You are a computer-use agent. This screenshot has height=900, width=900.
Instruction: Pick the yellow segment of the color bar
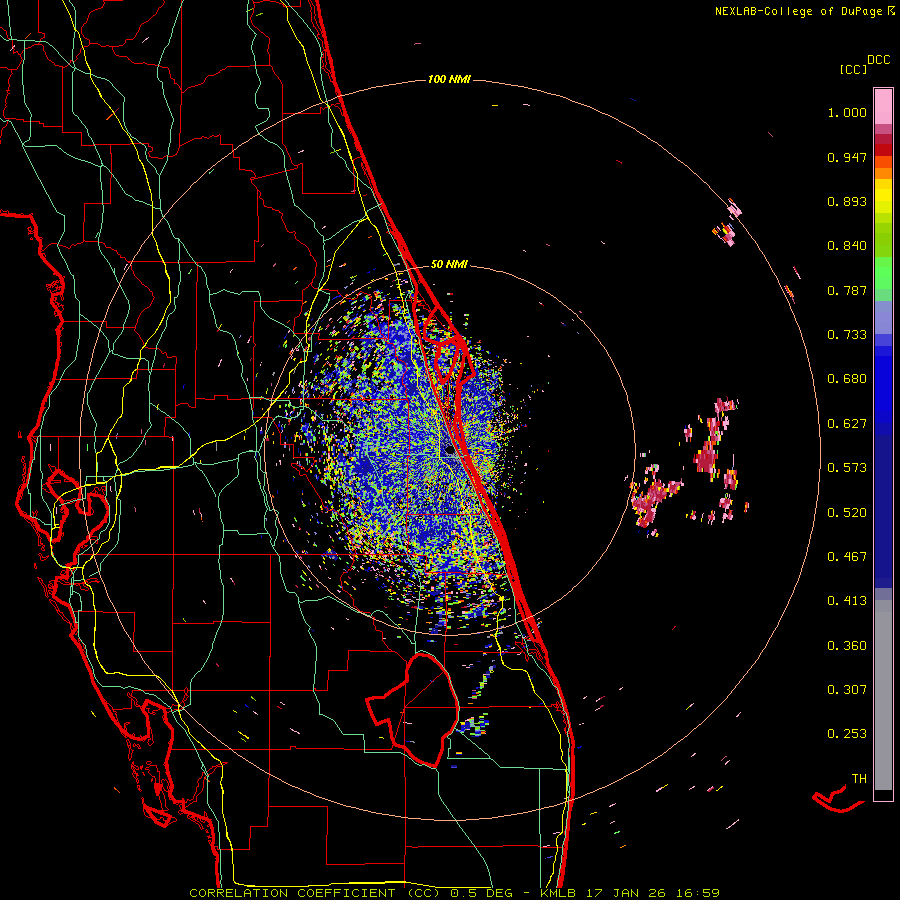[883, 196]
